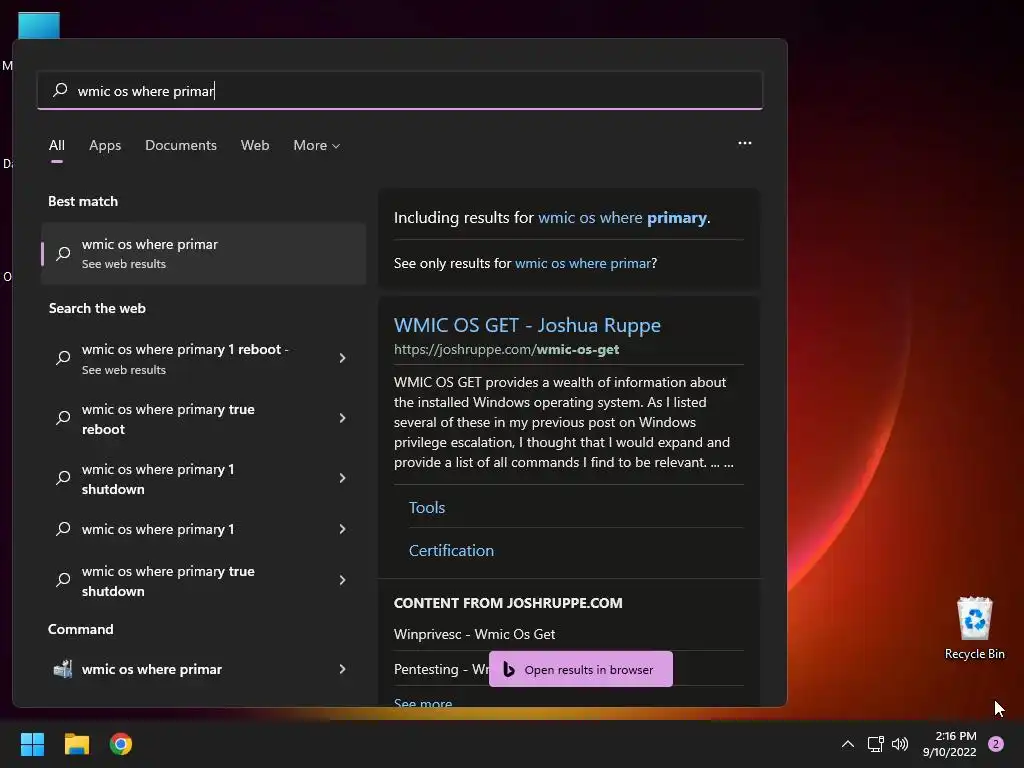Click search icon beside 'primary true shutdown' suggestion
Image resolution: width=1024 pixels, height=768 pixels.
(63, 580)
